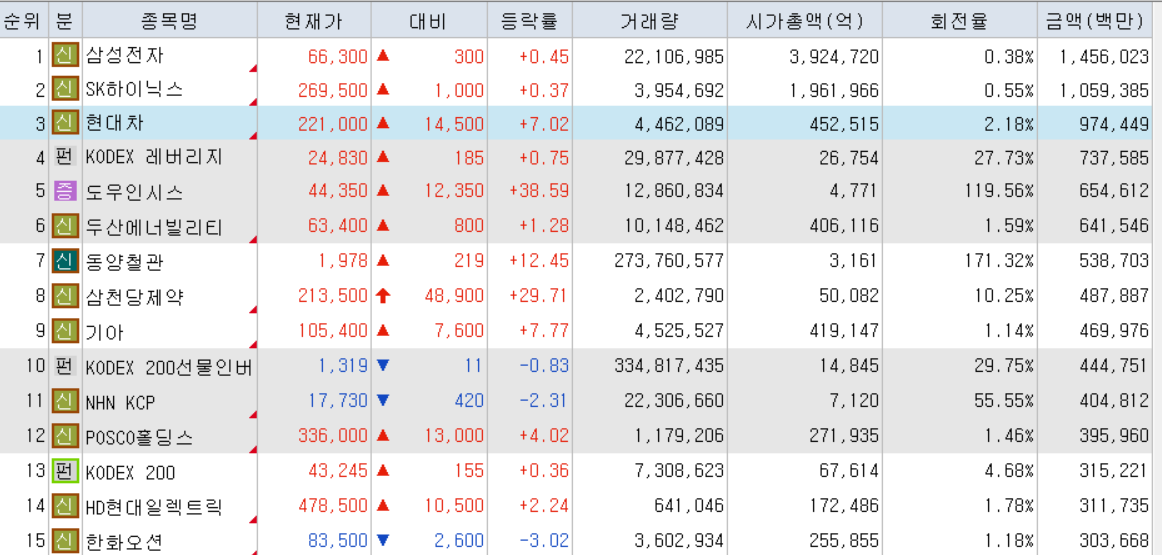This screenshot has height=555, width=1162.
Task: Select the stock name 동양철관
Action: point(124,262)
